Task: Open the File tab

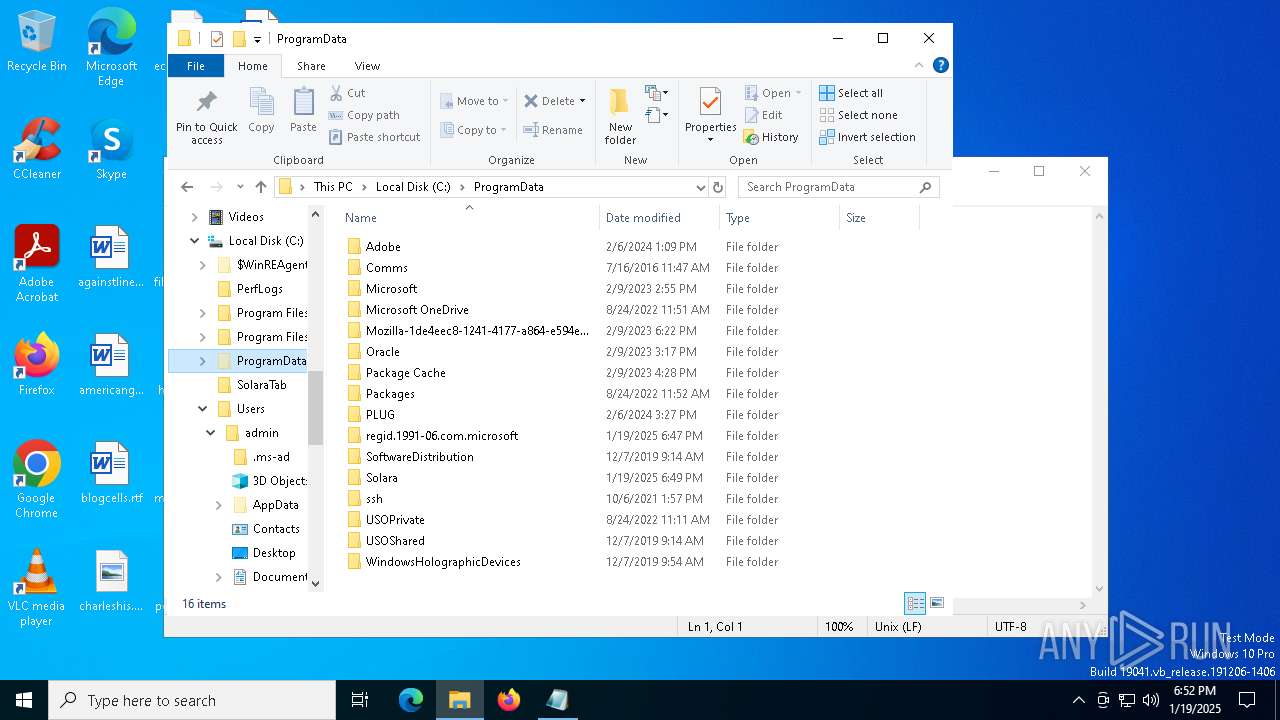Action: [x=196, y=66]
